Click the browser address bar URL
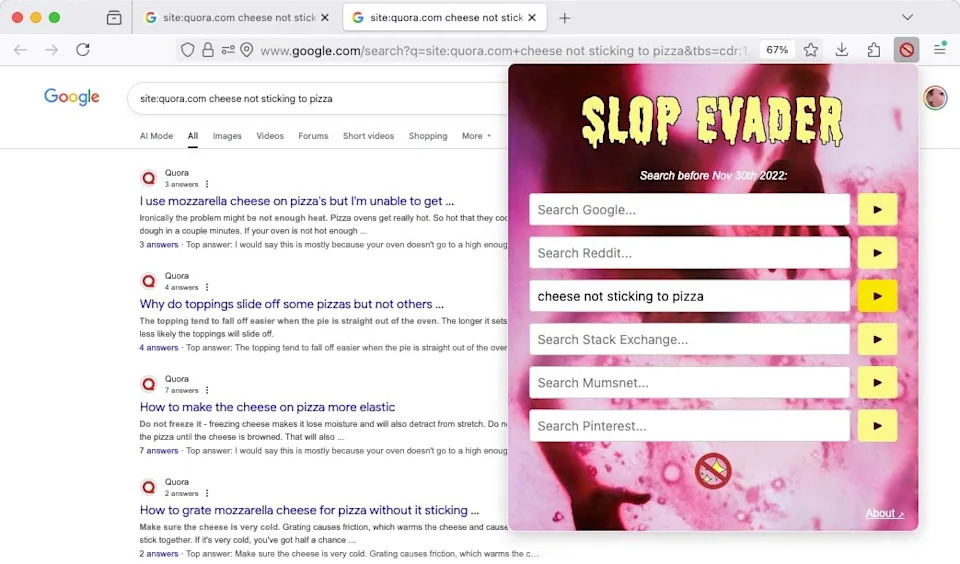Viewport: 960px width, 564px height. point(504,50)
